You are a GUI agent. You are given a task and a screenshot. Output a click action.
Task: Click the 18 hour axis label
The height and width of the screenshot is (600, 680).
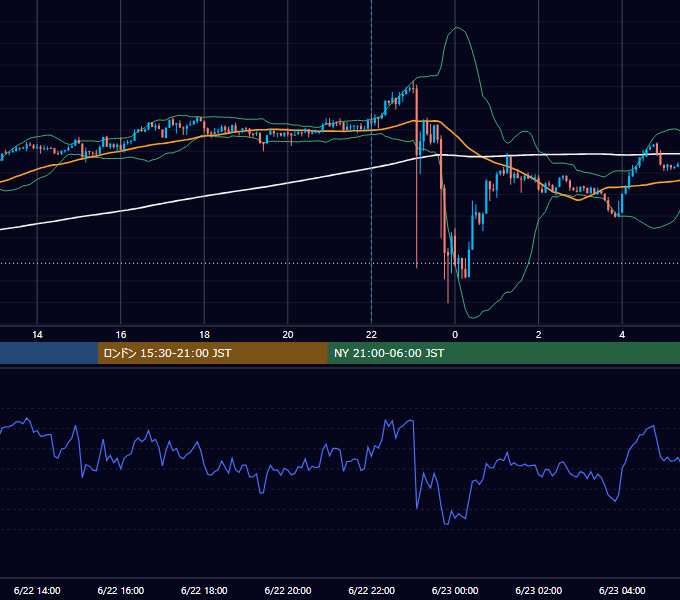coord(204,335)
